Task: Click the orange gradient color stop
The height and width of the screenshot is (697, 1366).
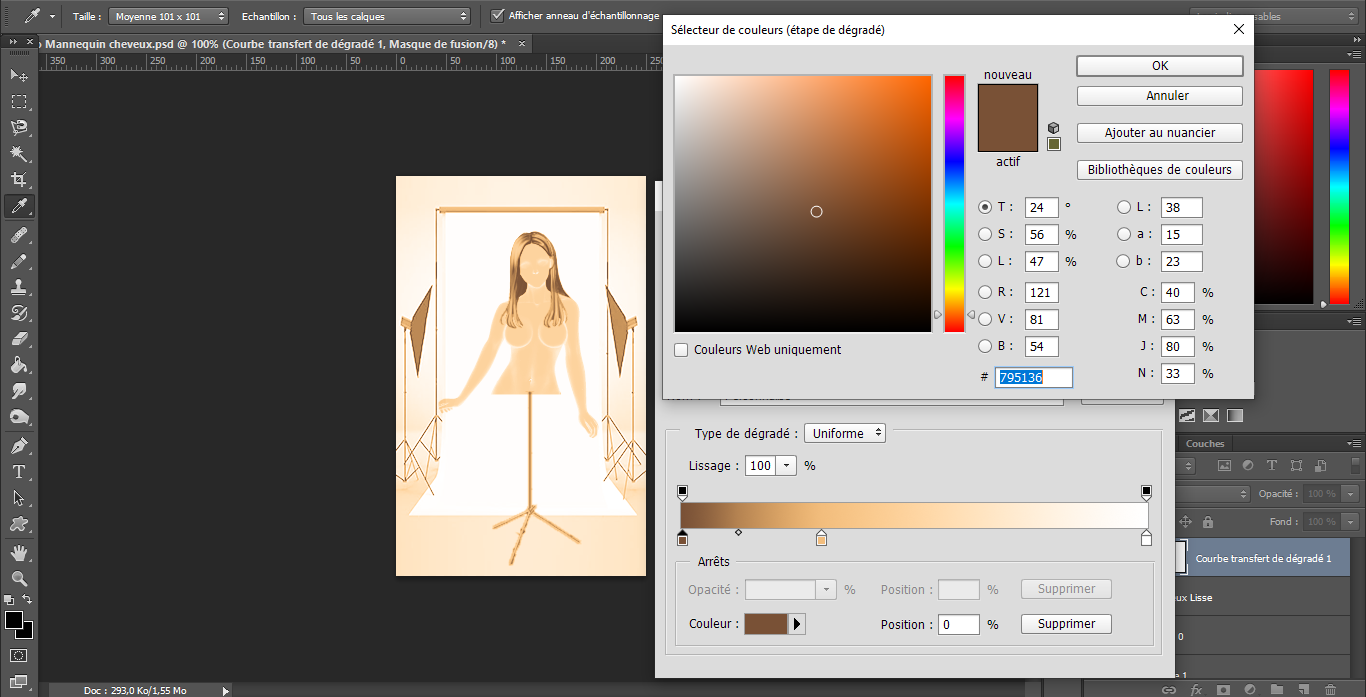Action: [x=821, y=539]
